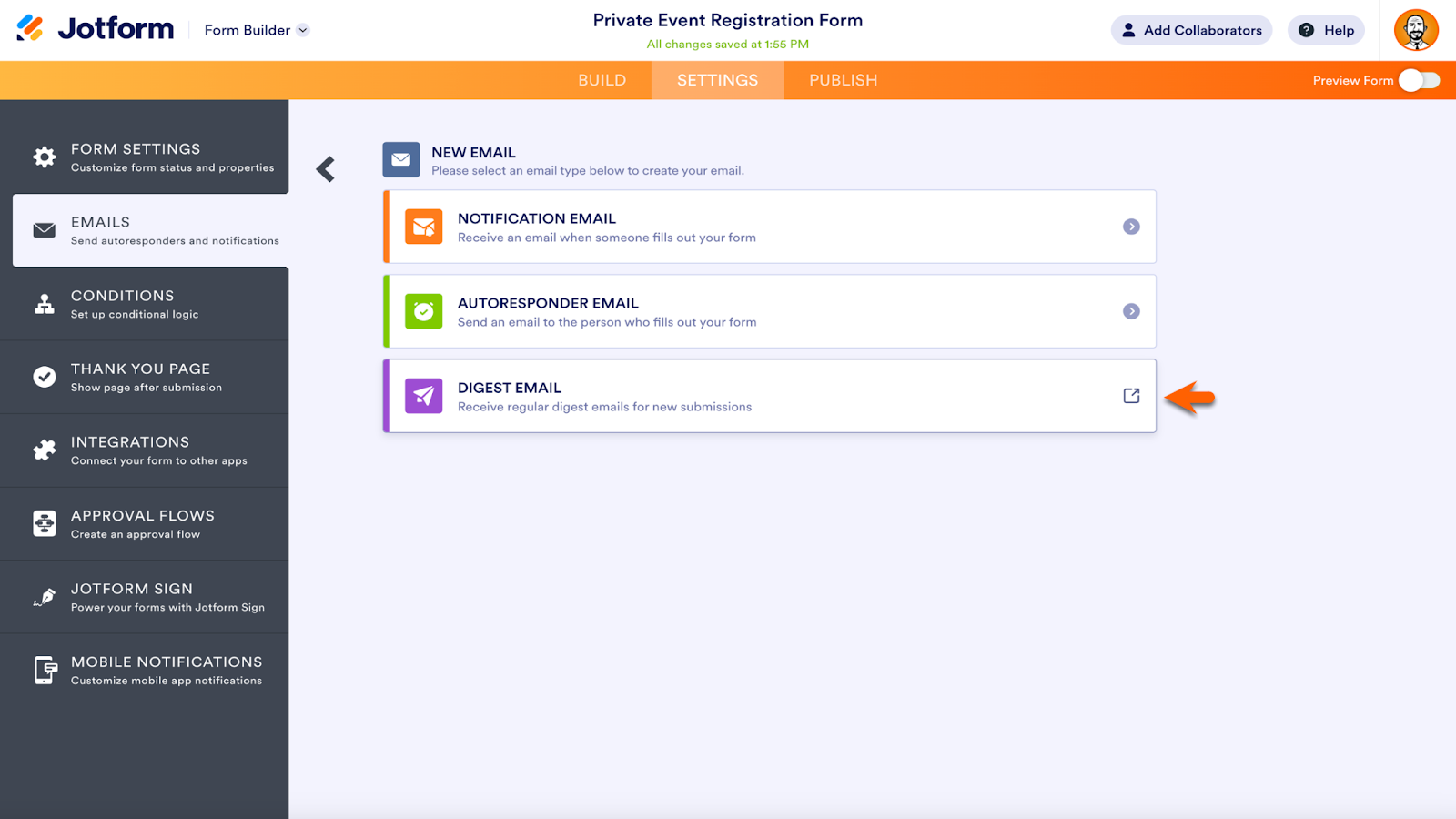Click the Jotform logo
1456x819 pixels.
[x=96, y=29]
